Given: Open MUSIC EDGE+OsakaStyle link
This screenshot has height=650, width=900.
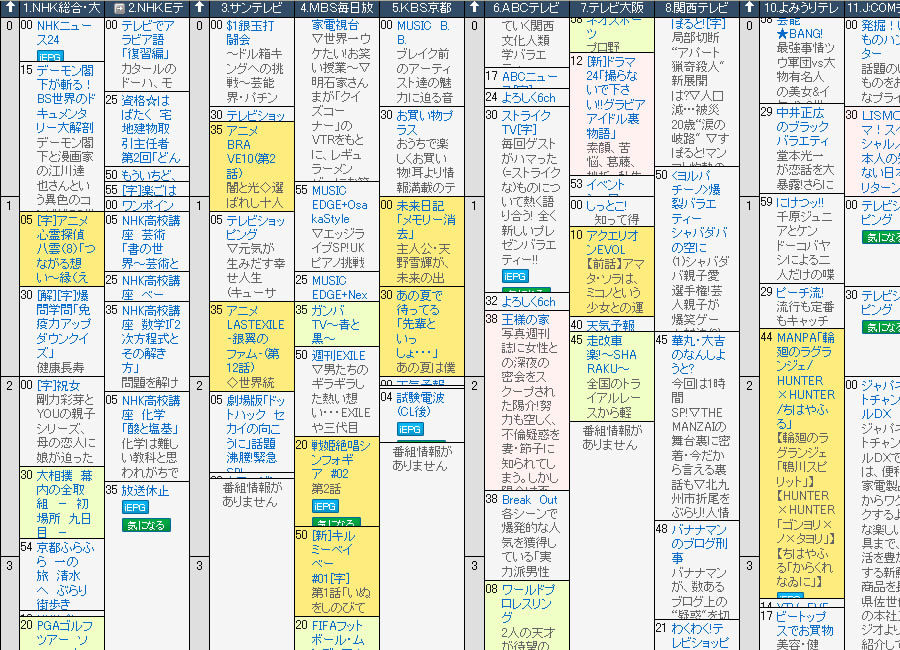Looking at the screenshot, I should [339, 204].
